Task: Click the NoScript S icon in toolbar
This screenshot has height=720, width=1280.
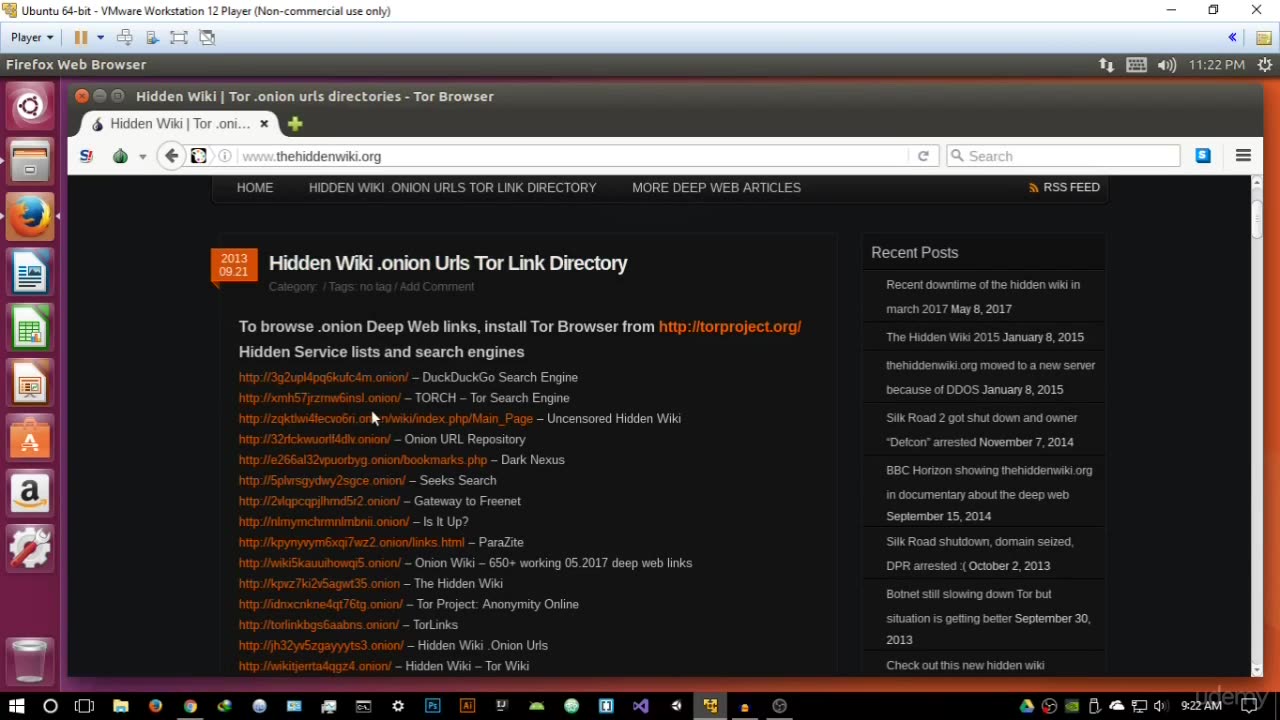Action: click(x=87, y=156)
